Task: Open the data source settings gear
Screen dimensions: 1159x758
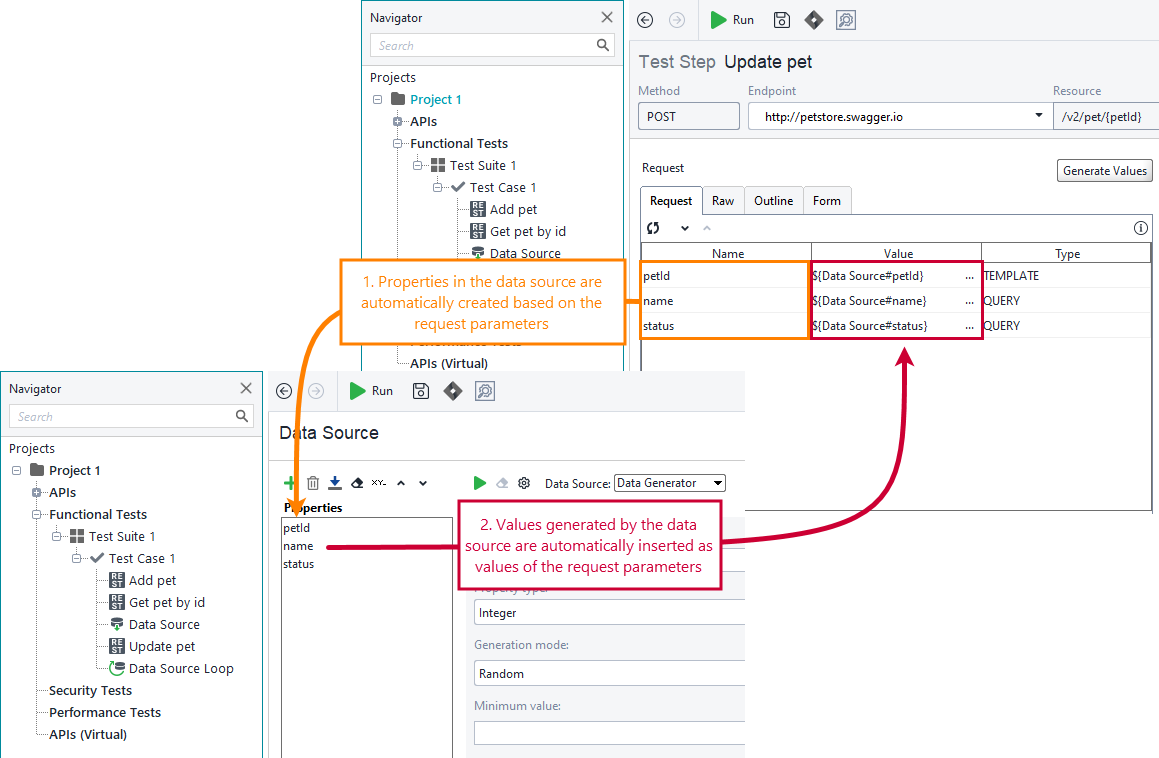Action: click(523, 482)
